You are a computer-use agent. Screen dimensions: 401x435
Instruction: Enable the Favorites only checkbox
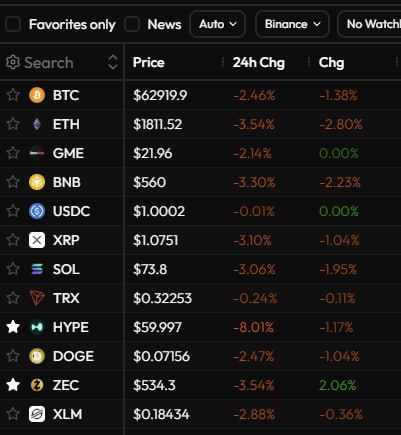pos(13,24)
